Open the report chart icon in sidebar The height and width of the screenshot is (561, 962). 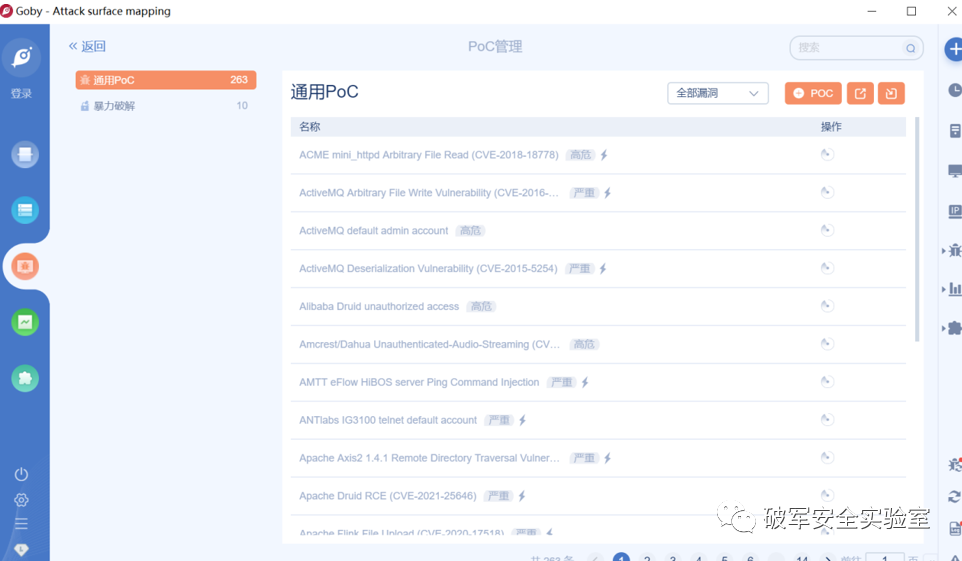point(25,322)
